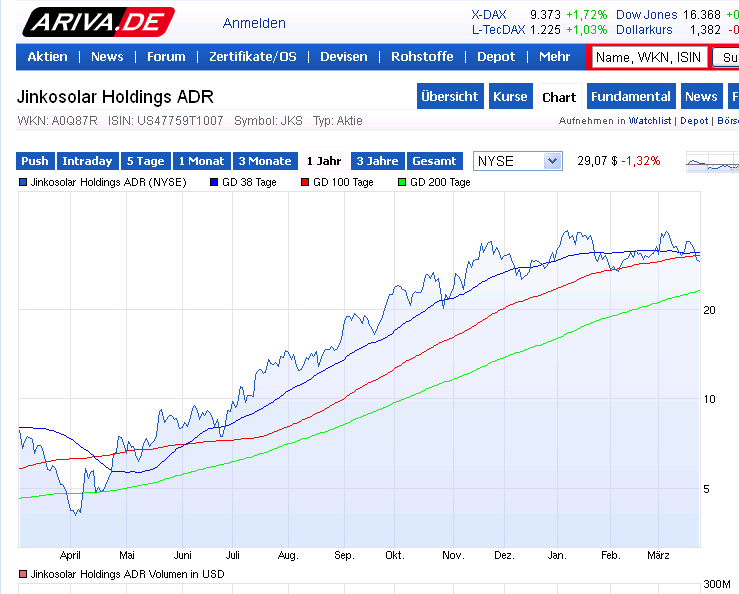This screenshot has height=594, width=739.
Task: Switch to the Fundamental tab
Action: 631,96
